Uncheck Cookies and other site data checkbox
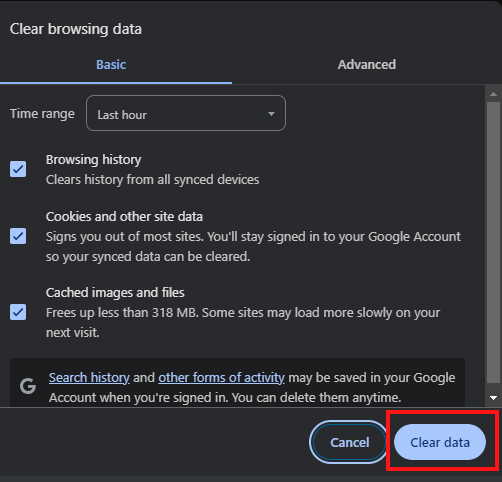The image size is (502, 482). click(x=18, y=236)
